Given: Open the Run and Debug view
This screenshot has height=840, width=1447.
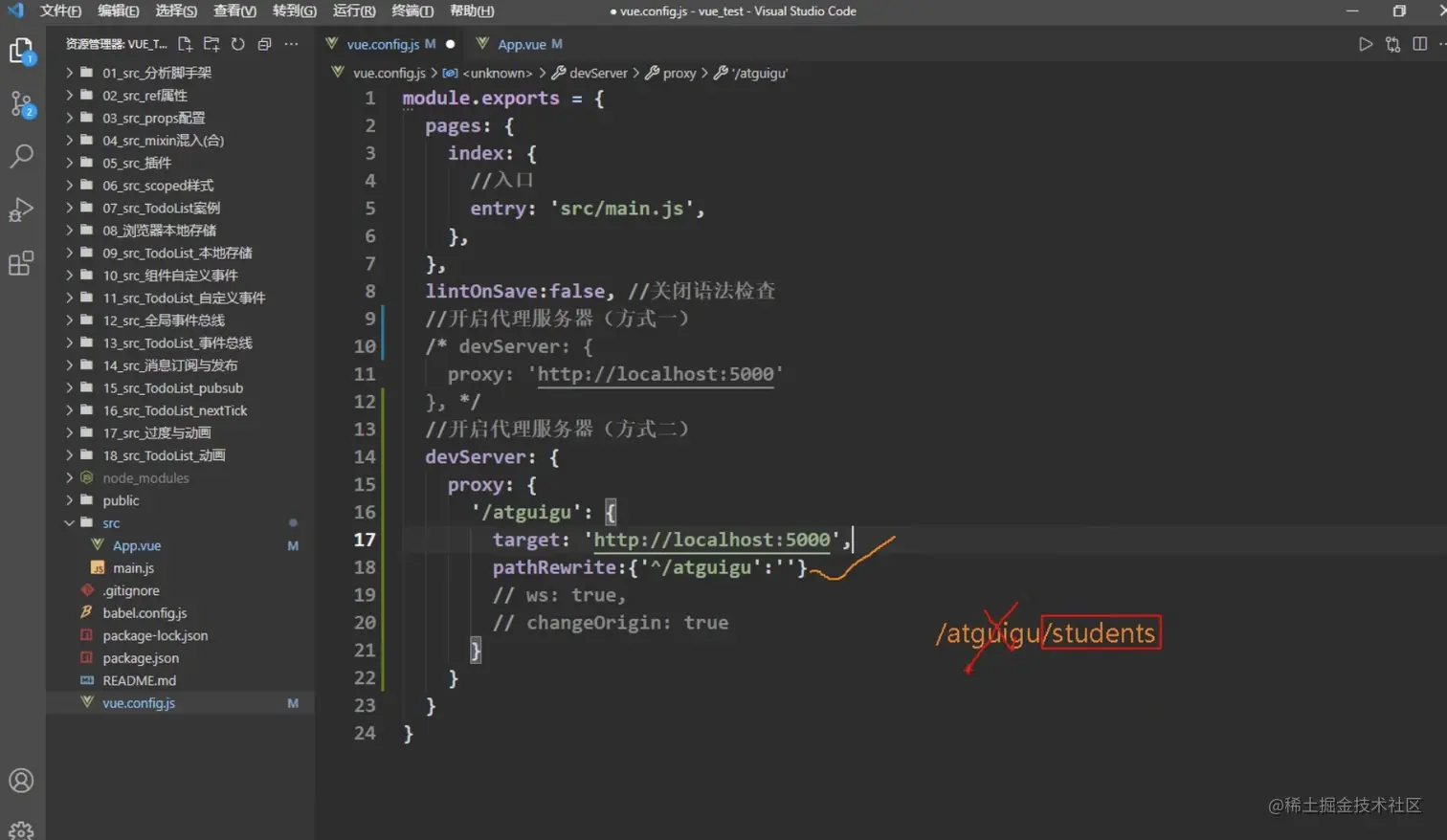Looking at the screenshot, I should (x=21, y=210).
